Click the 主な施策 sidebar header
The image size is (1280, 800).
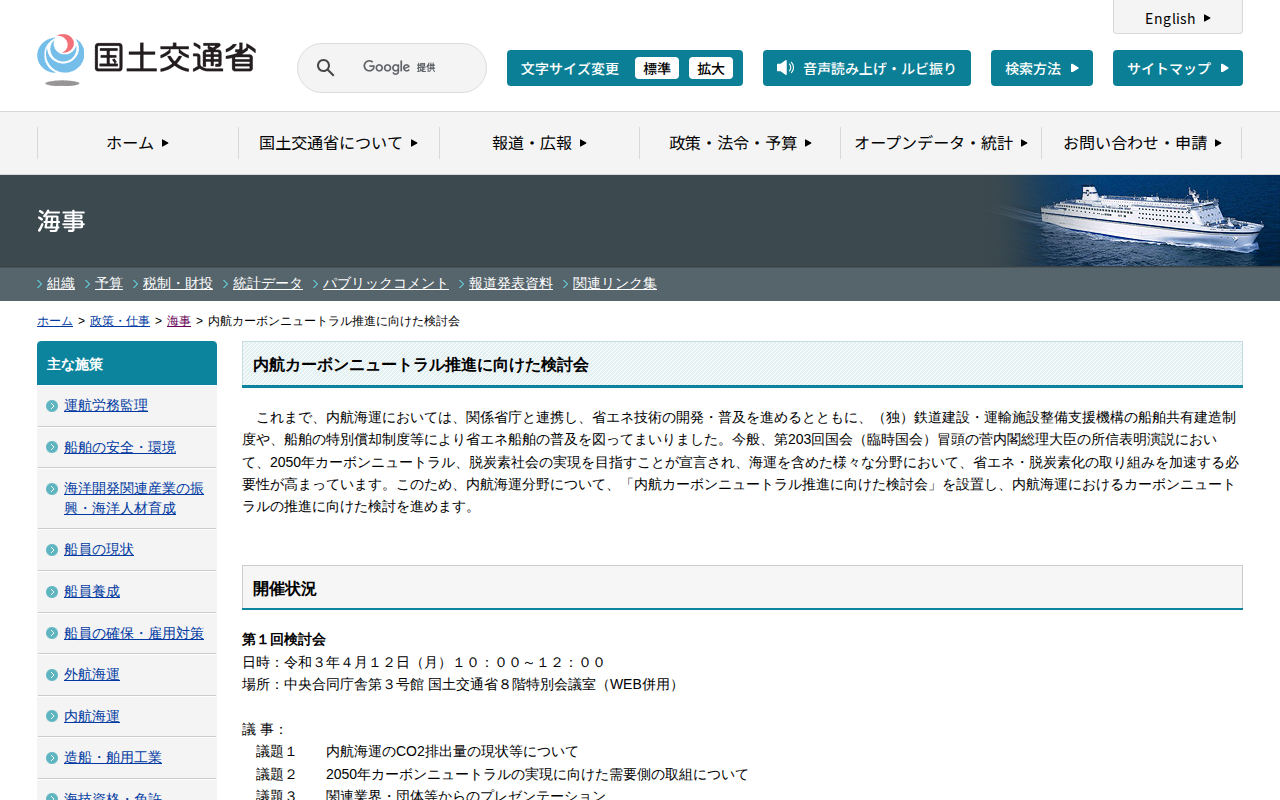[x=127, y=364]
